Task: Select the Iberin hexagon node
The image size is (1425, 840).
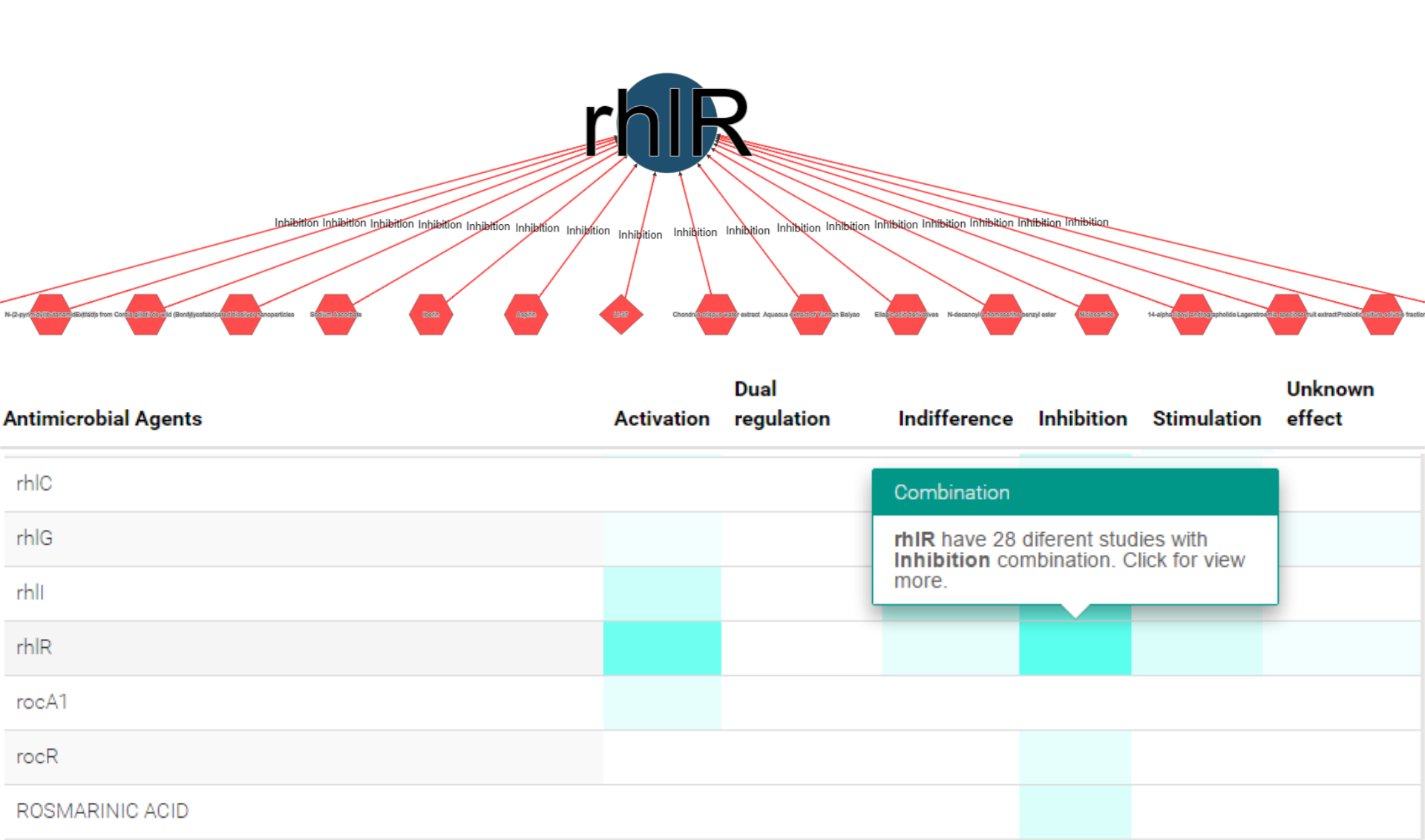Action: 431,315
